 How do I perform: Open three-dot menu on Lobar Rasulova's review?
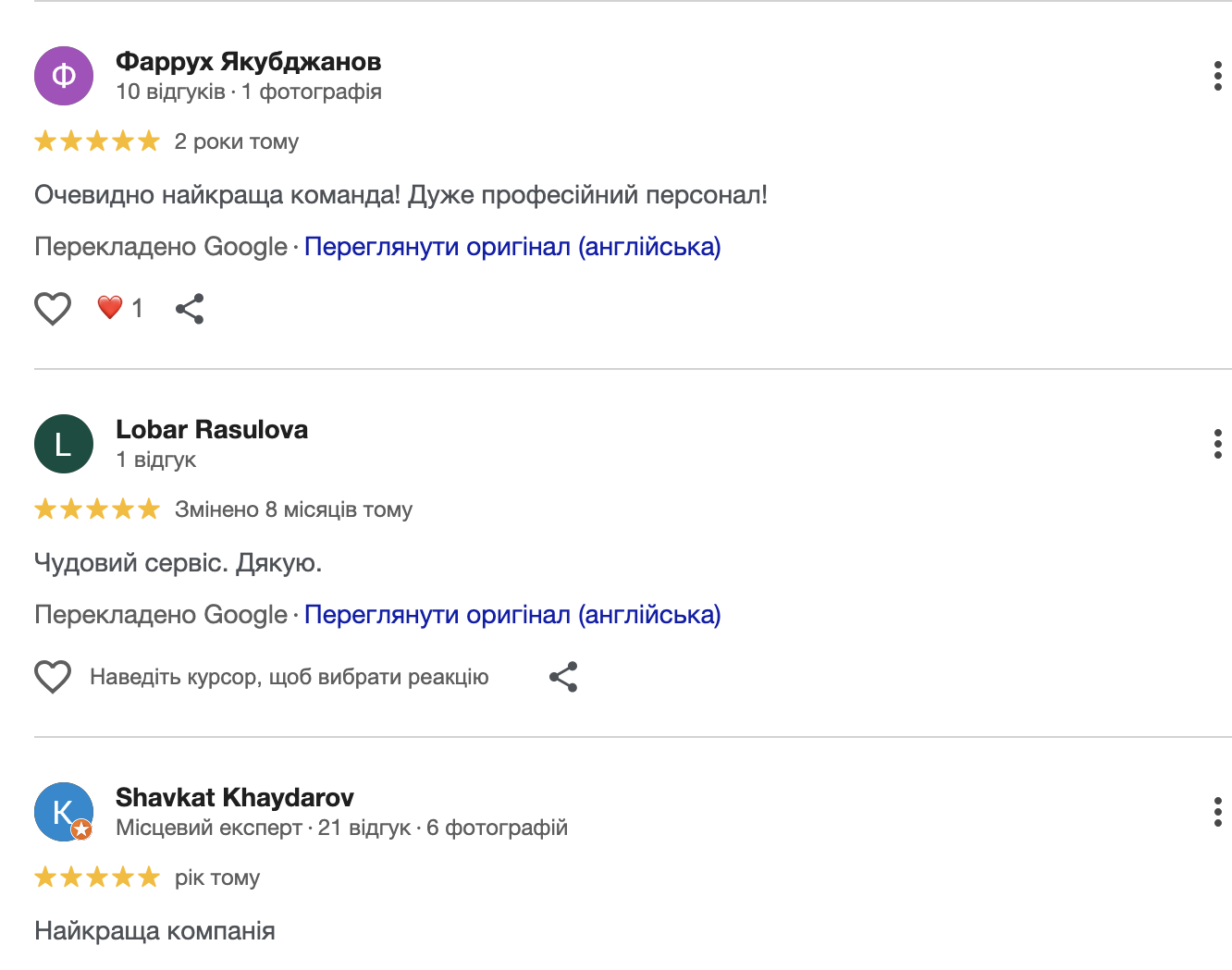pos(1217,444)
